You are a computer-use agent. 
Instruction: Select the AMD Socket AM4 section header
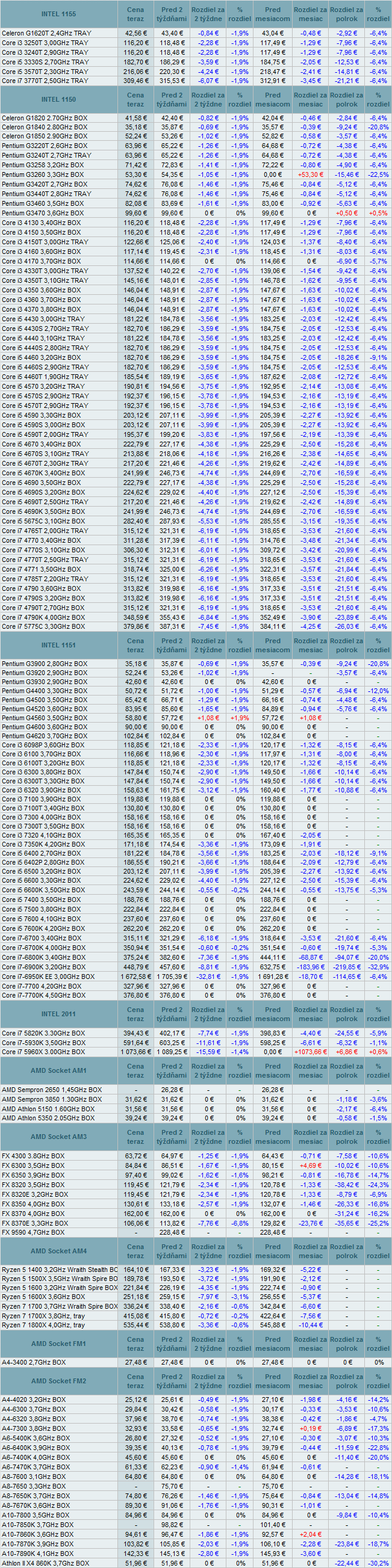(x=58, y=1251)
